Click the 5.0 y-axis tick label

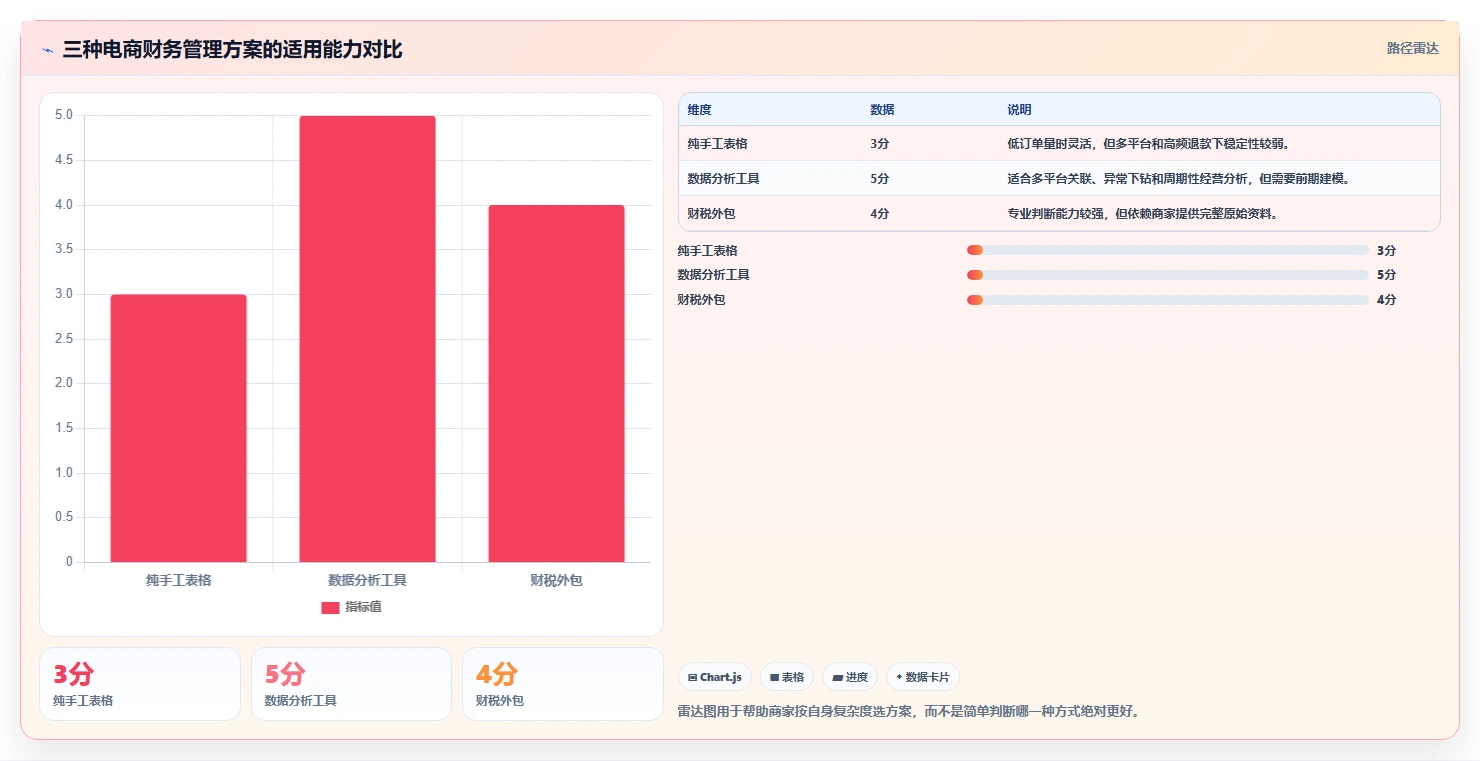[x=64, y=115]
